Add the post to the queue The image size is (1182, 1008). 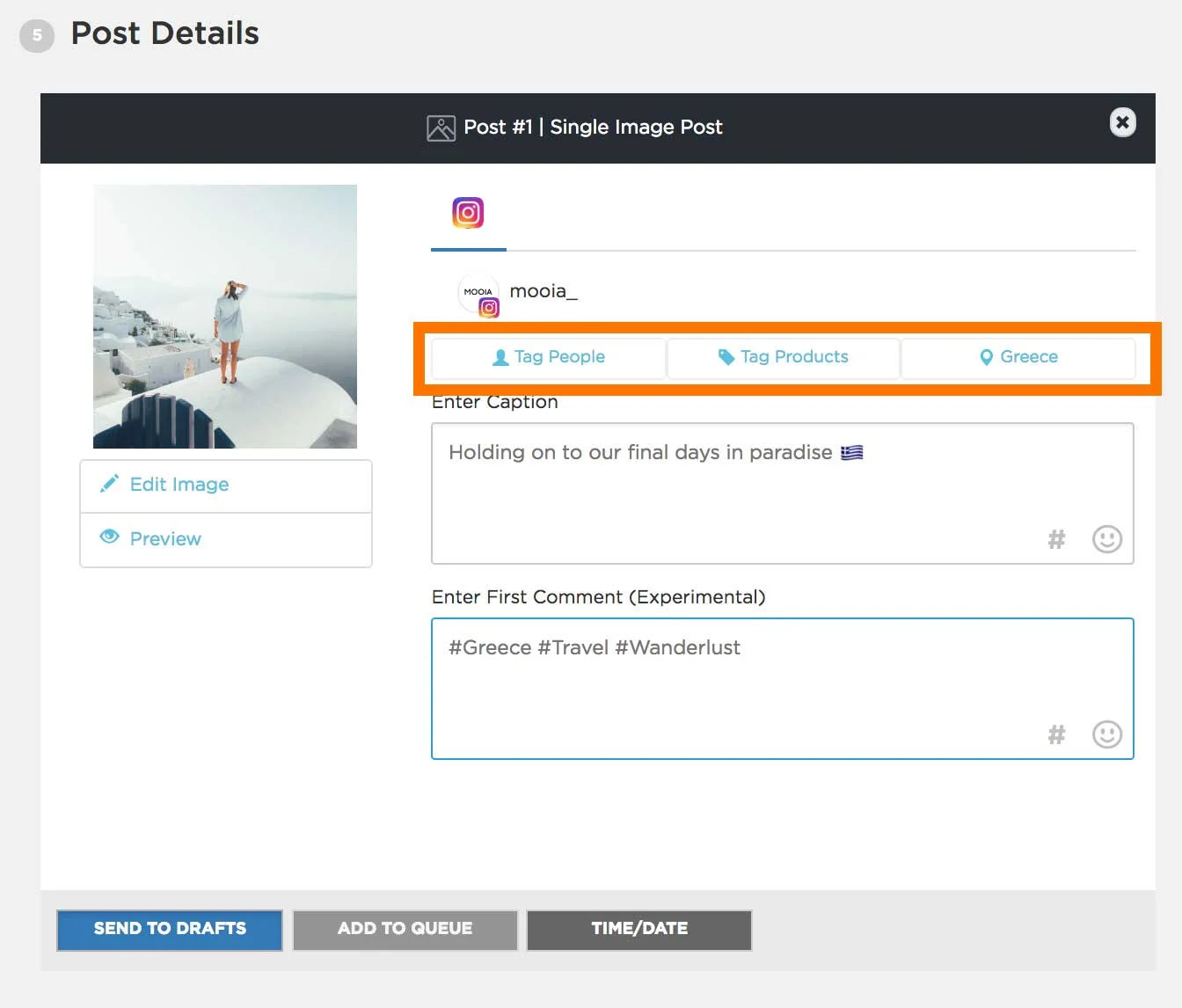click(x=405, y=929)
